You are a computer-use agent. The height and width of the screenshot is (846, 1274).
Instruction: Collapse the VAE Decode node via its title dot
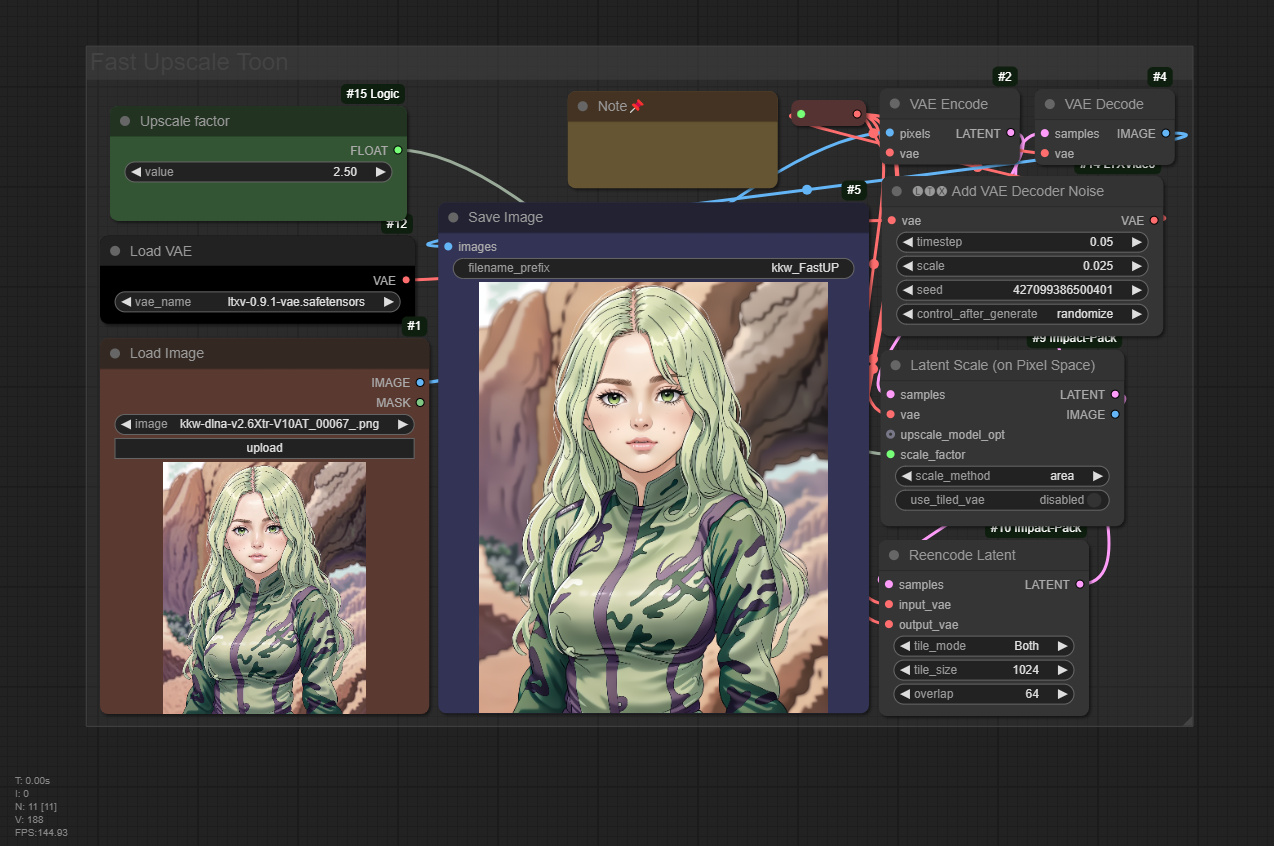(x=1050, y=104)
